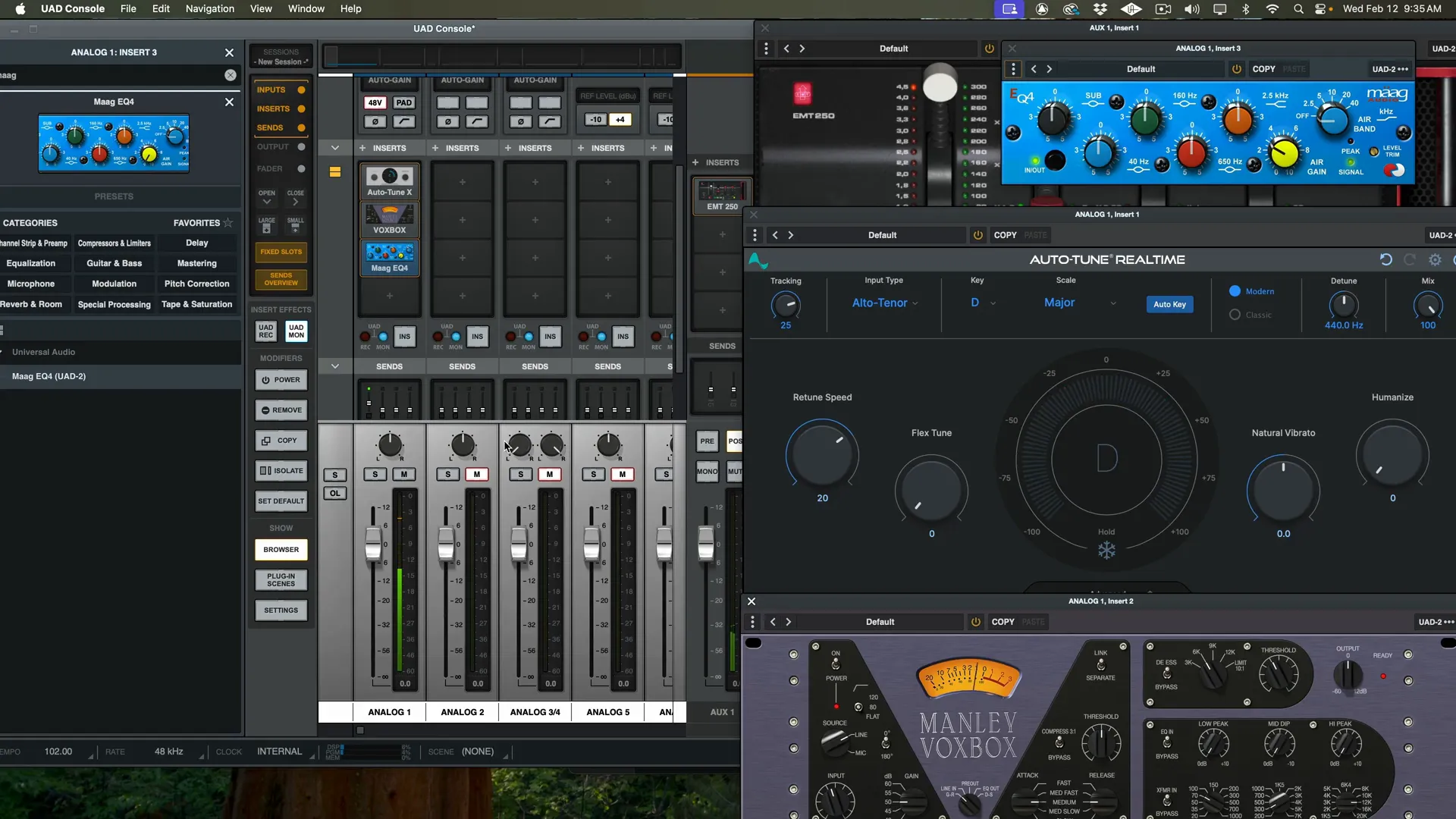Image resolution: width=1456 pixels, height=819 pixels.
Task: Open the Navigation menu
Action: point(209,9)
